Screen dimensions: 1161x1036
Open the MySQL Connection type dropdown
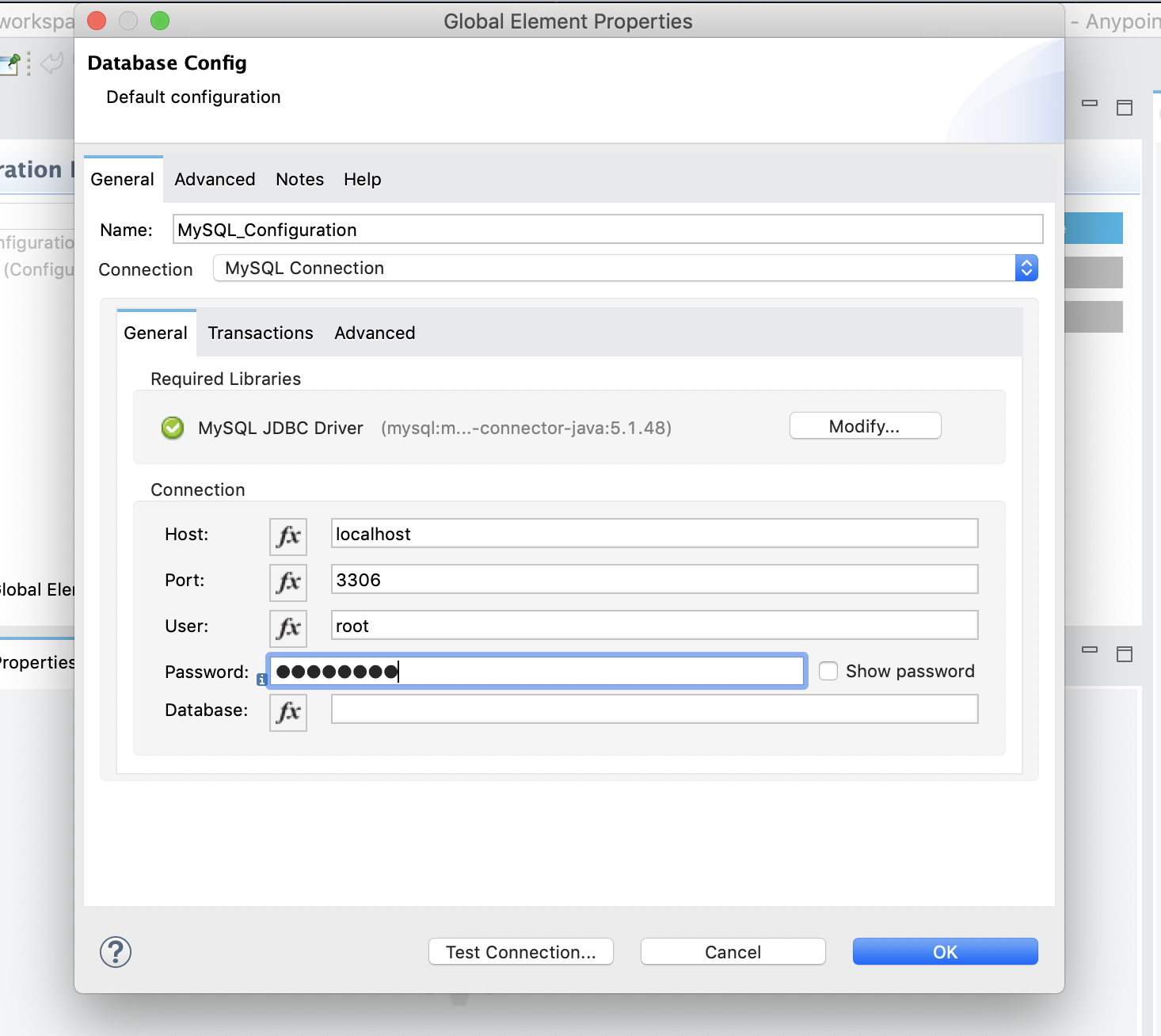click(1026, 269)
